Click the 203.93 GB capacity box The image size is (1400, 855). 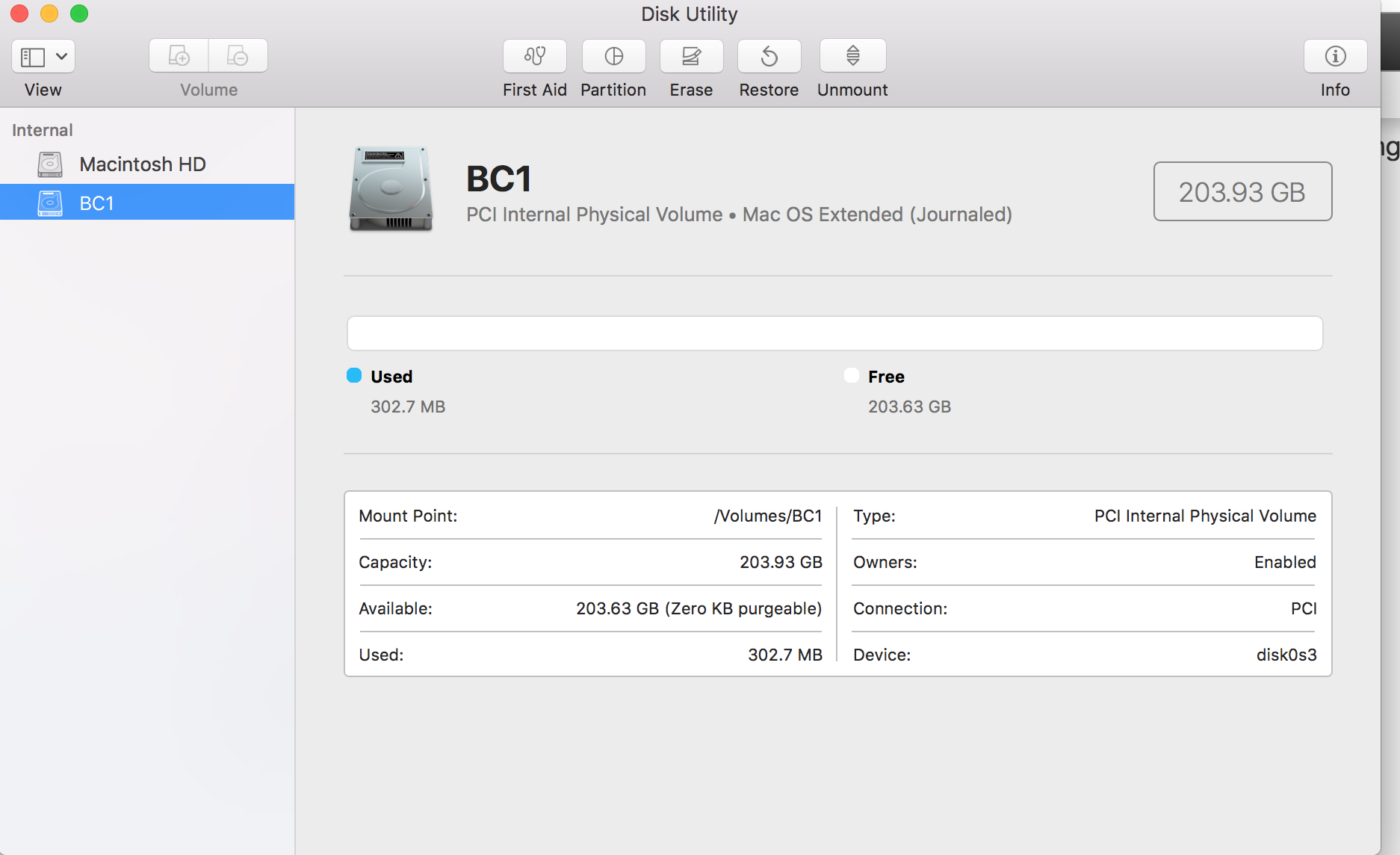click(1242, 191)
